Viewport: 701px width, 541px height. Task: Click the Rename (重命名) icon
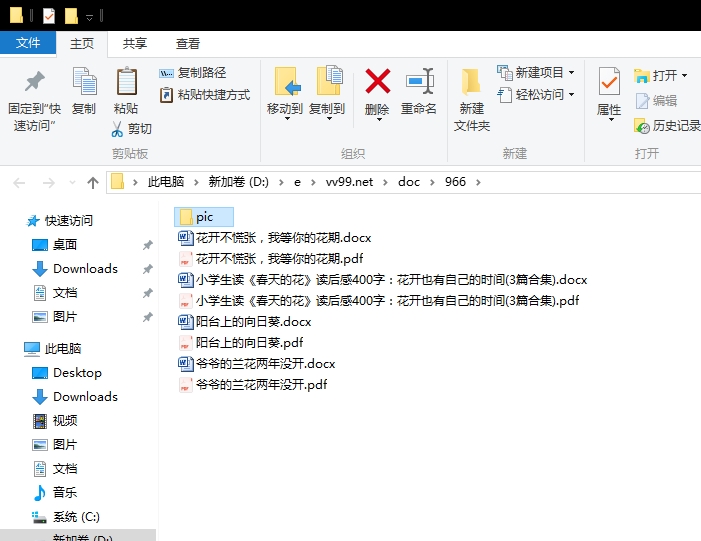tap(419, 81)
